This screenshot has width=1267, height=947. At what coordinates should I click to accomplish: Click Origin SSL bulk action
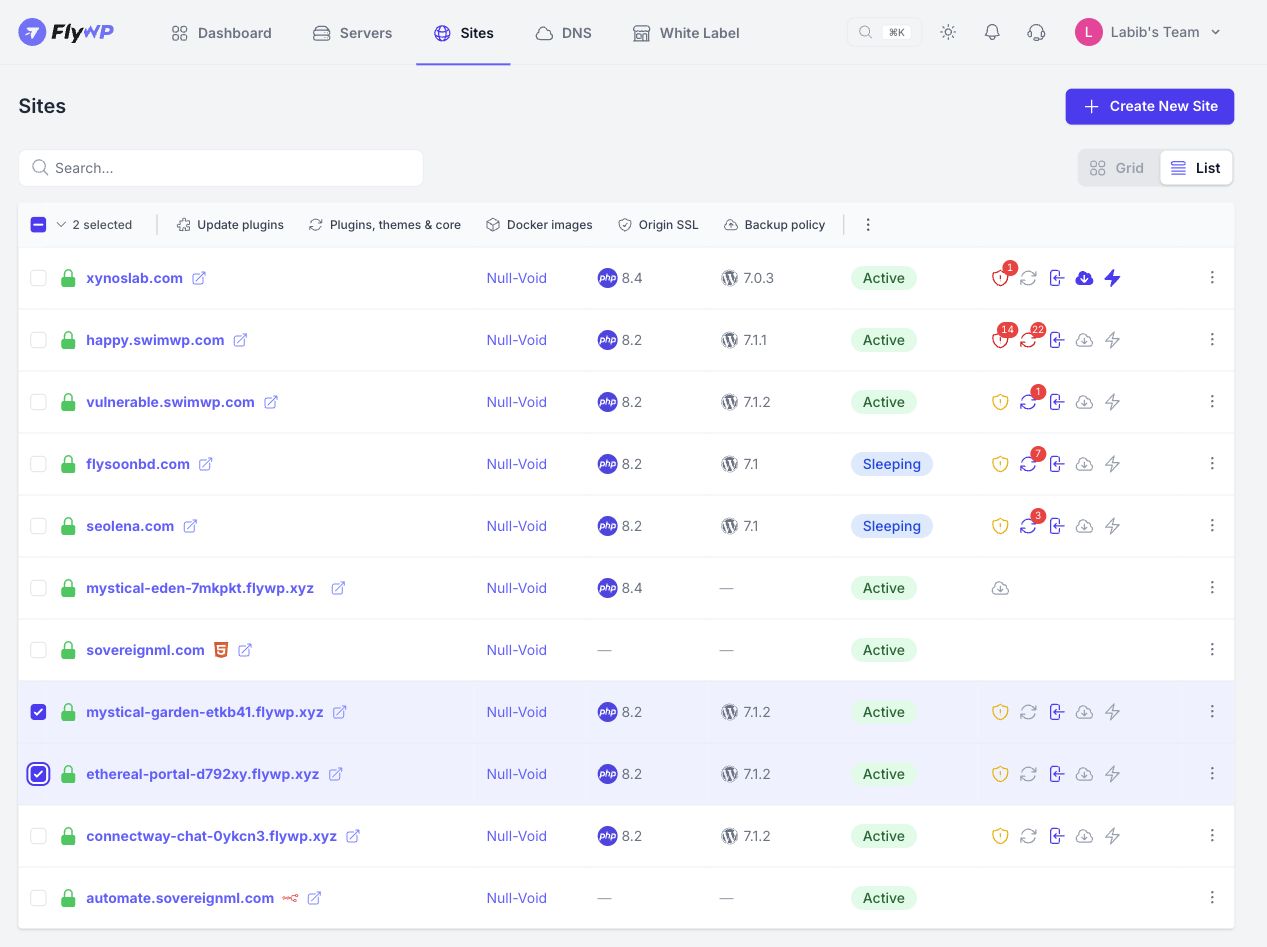(x=658, y=225)
